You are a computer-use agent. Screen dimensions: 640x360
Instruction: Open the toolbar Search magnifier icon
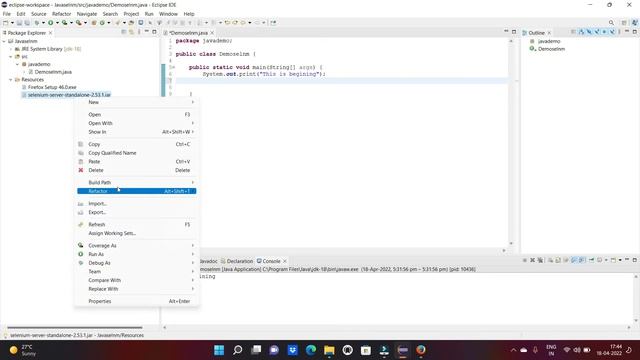tap(611, 23)
